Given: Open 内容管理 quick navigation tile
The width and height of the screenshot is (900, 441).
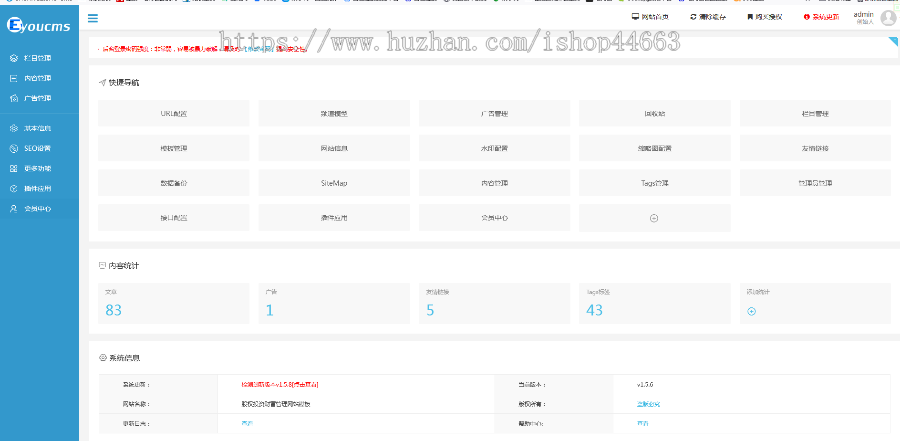Looking at the screenshot, I should (494, 183).
